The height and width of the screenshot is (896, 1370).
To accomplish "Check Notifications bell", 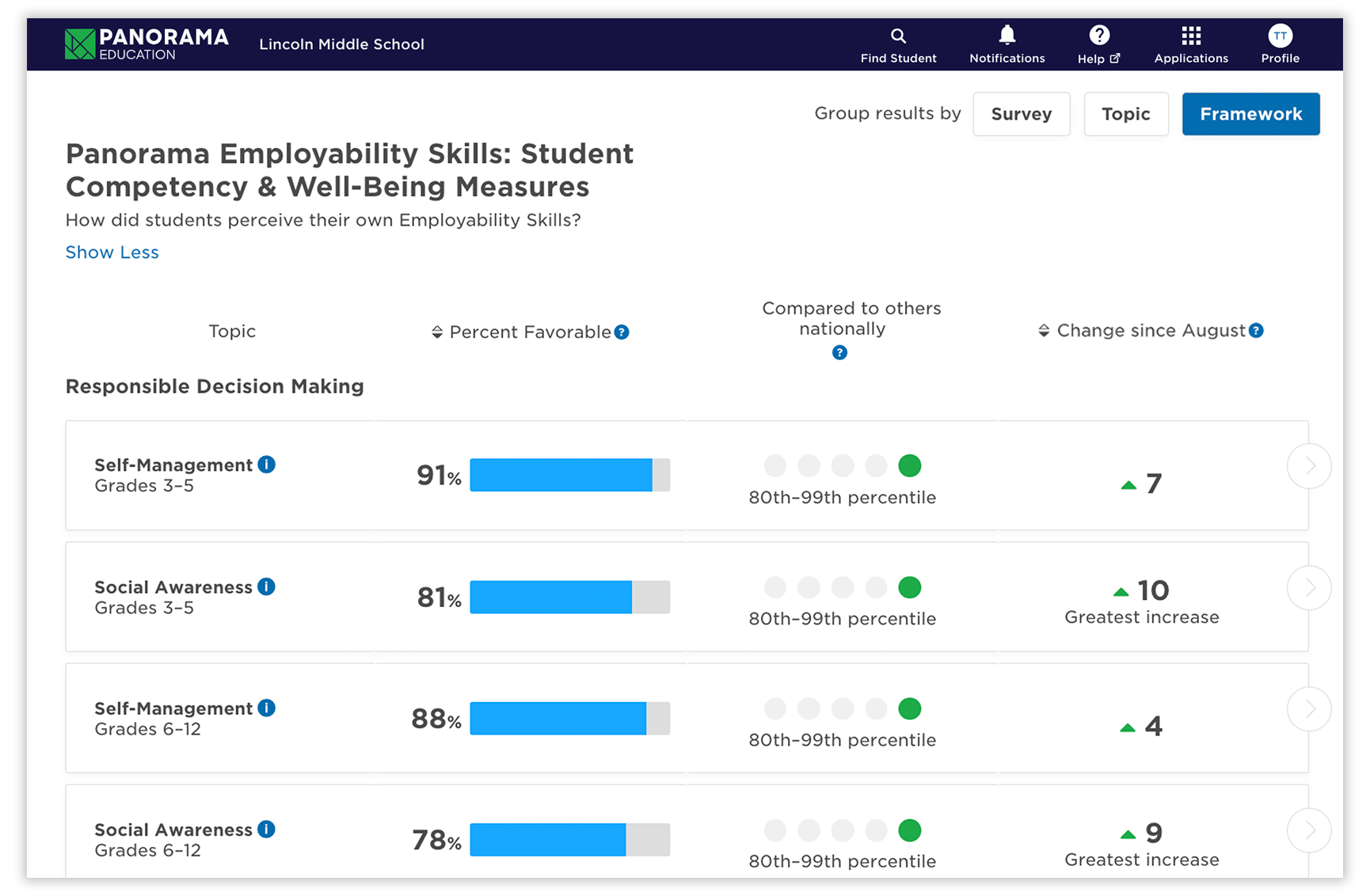I will [1007, 44].
